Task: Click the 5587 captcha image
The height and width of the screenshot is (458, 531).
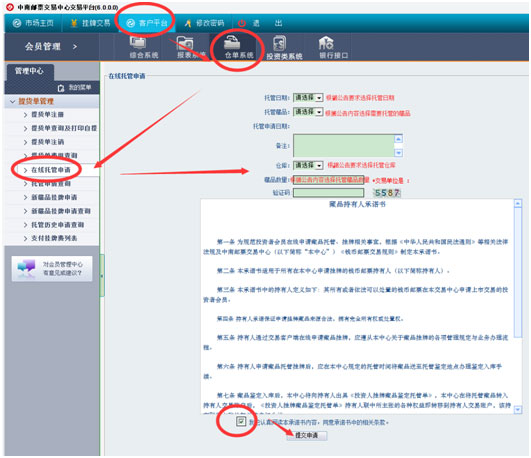Action: click(x=387, y=193)
